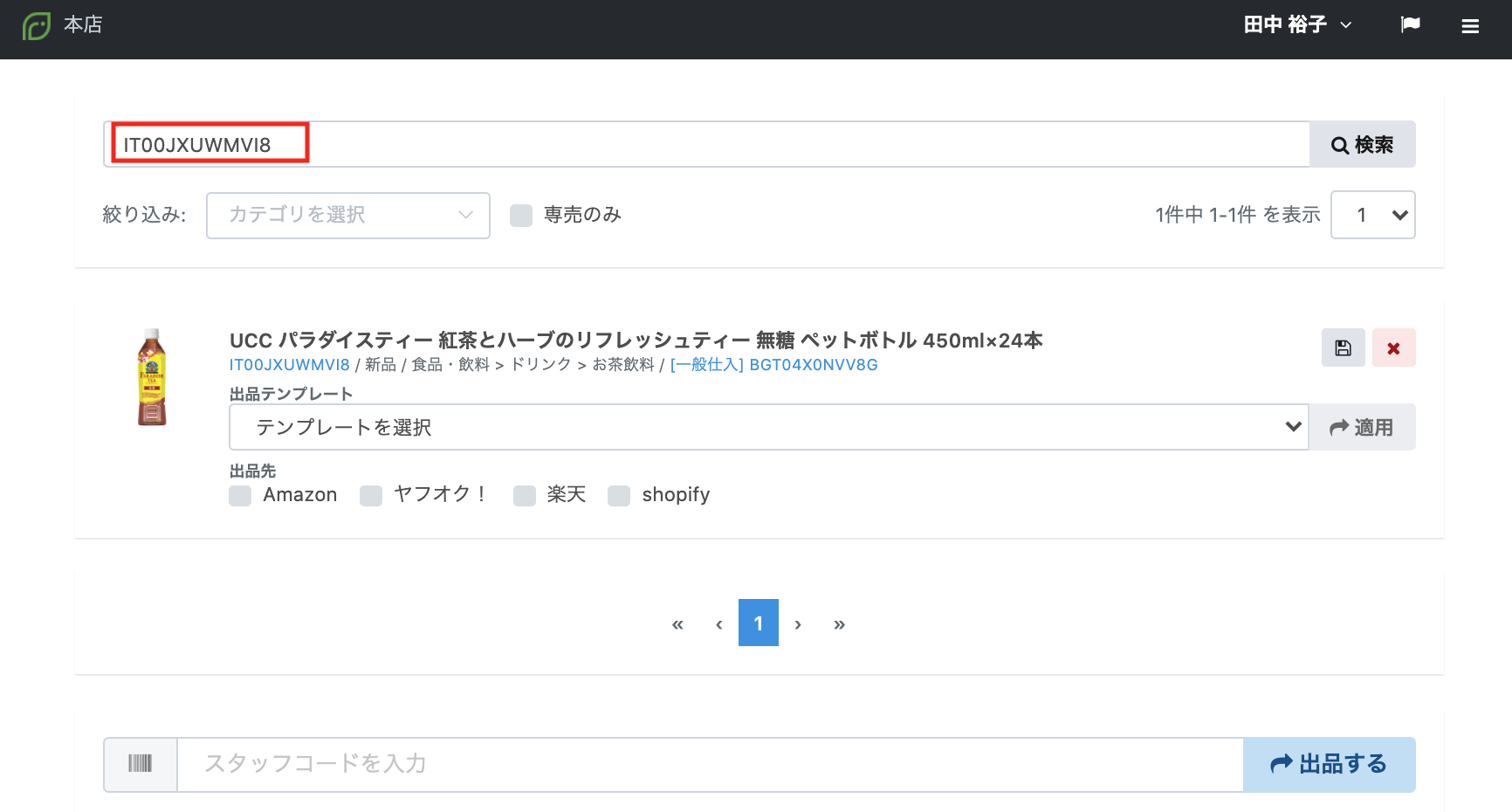Click the UCC パラダイスティー product title
Image resolution: width=1512 pixels, height=812 pixels.
tap(636, 341)
